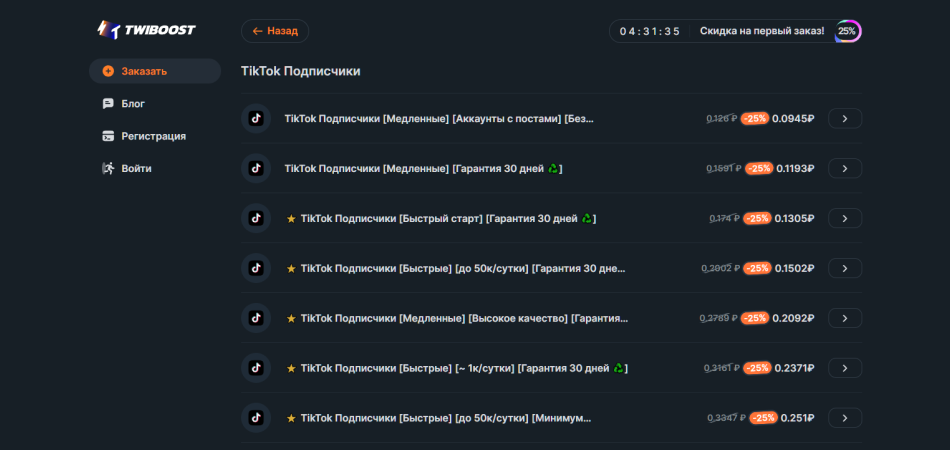Click TikTok icon of Быстрый старт service
Screen dimensions: 950x450
256,218
